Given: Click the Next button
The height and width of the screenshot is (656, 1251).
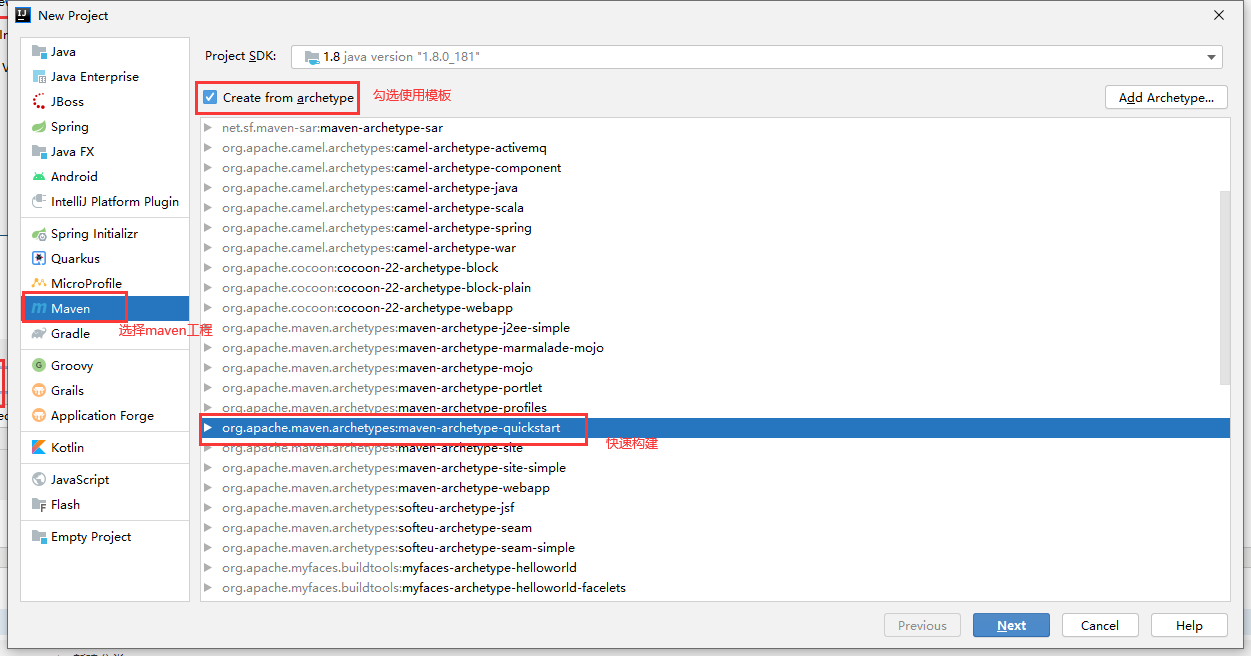Looking at the screenshot, I should pyautogui.click(x=1011, y=625).
